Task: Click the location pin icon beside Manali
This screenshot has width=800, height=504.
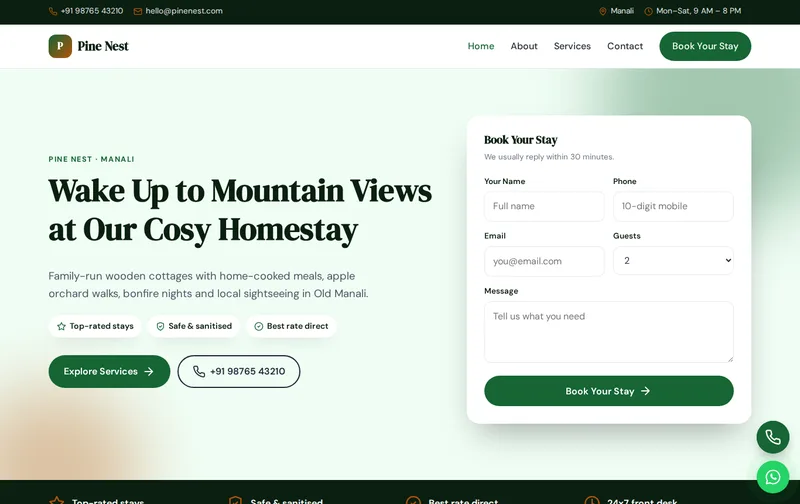Action: click(x=603, y=11)
